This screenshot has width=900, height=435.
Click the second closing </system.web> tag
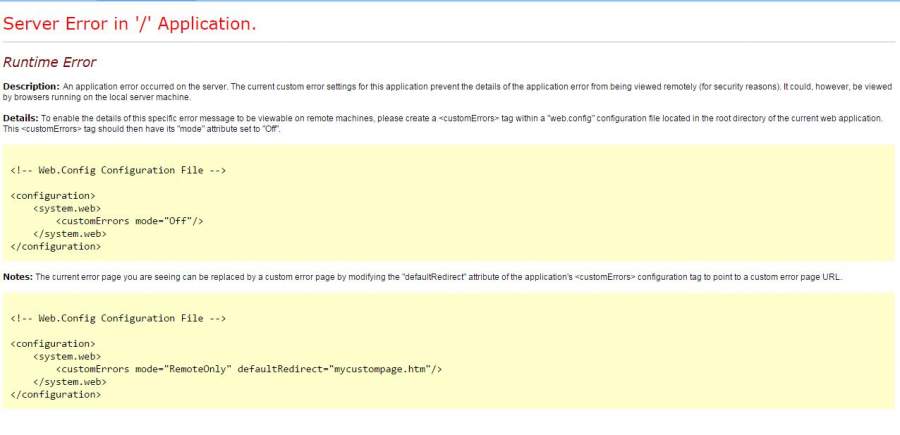click(70, 382)
